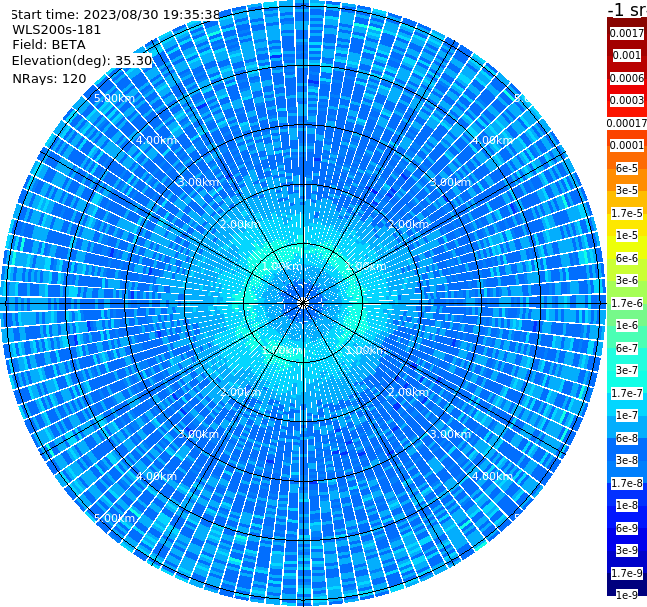Select the 3e-8 colorbar value
The image size is (647, 607).
click(627, 460)
